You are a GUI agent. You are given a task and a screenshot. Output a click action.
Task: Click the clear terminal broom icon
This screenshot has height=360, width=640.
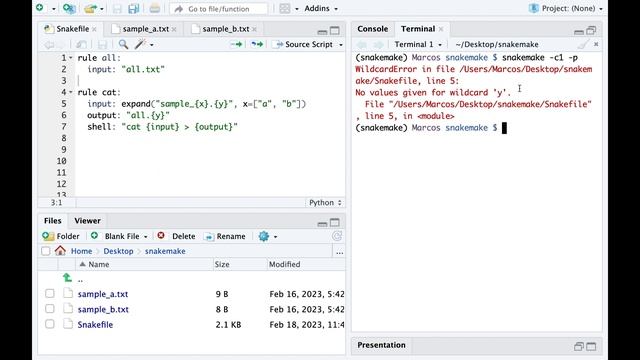(x=583, y=44)
